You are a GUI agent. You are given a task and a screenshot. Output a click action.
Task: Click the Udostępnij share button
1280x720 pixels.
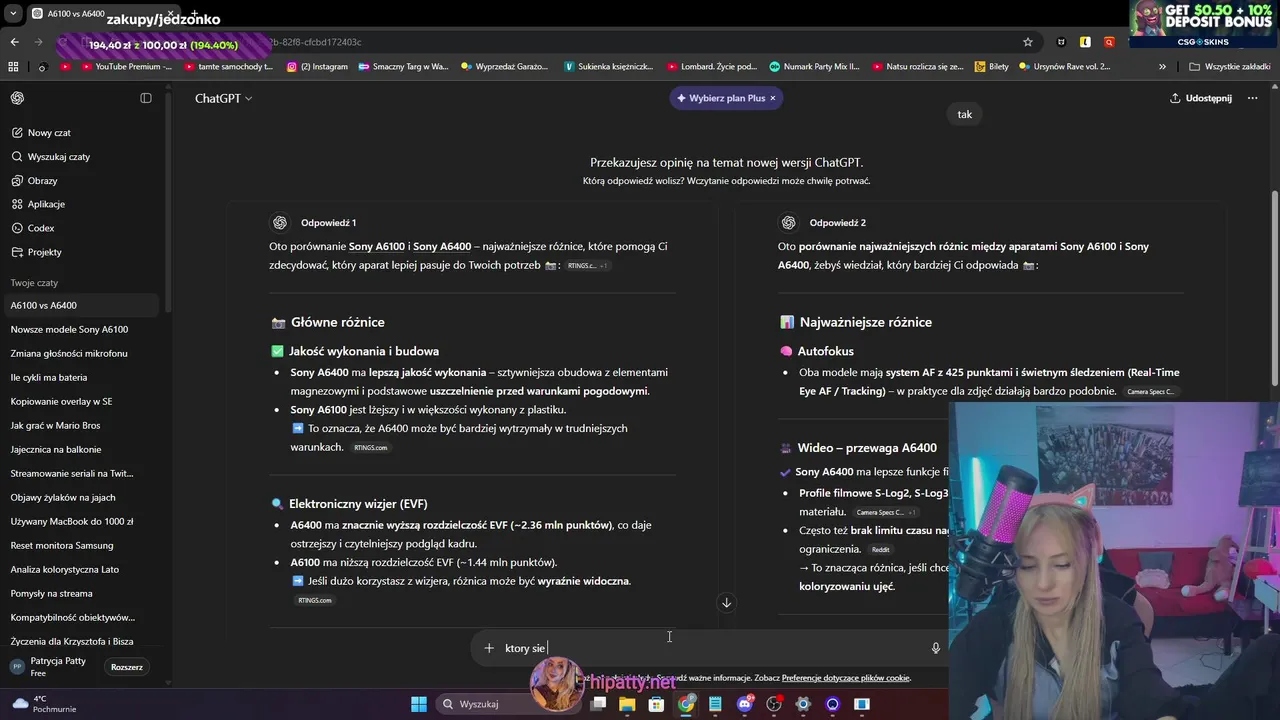coord(1201,98)
